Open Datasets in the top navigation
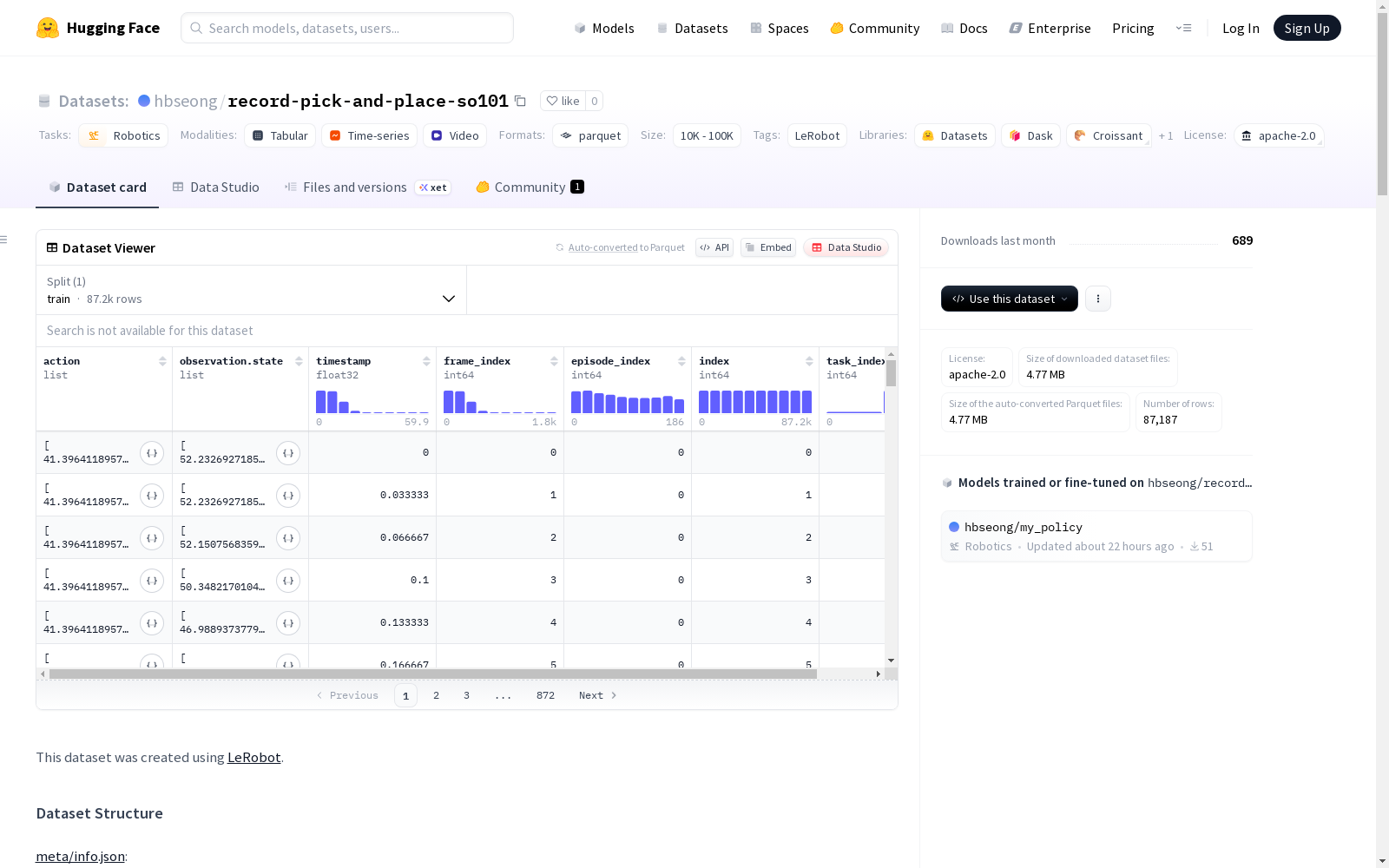This screenshot has height=868, width=1389. click(x=692, y=28)
